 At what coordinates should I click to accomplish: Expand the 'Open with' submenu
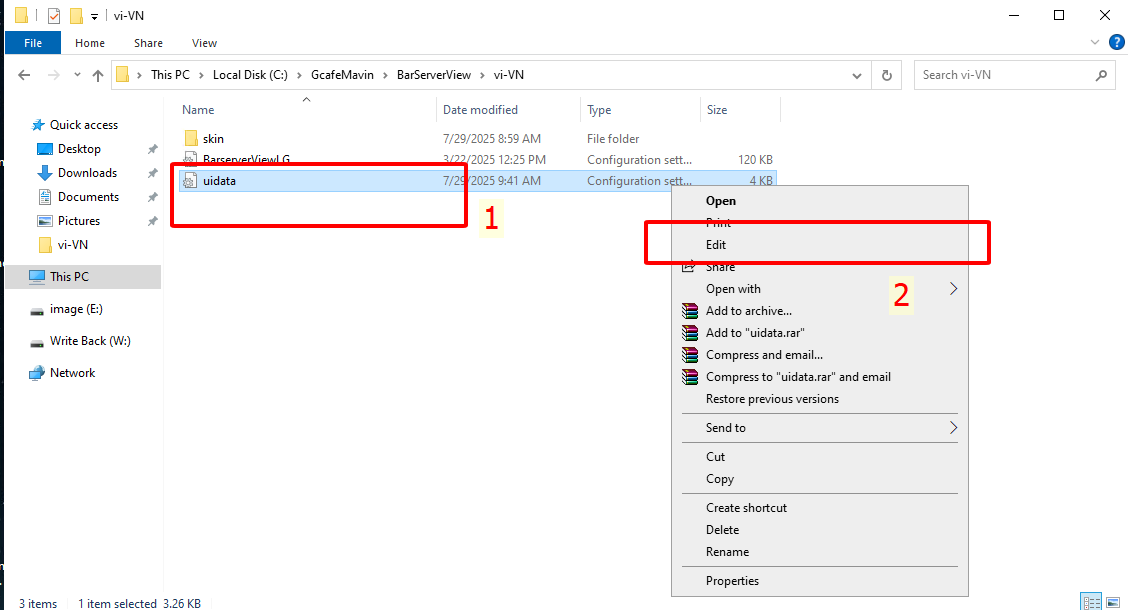coord(819,289)
